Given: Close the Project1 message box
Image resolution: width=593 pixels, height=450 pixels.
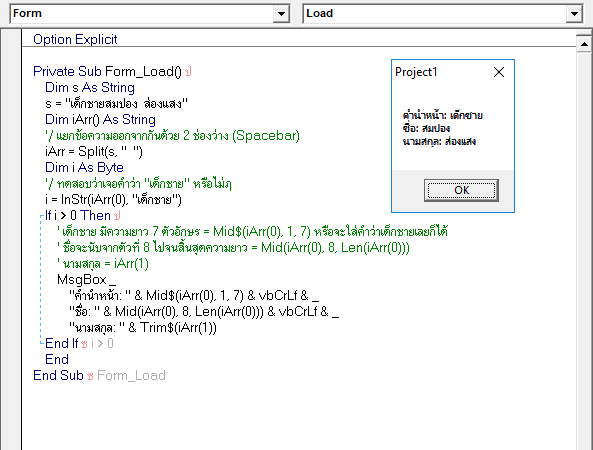Looking at the screenshot, I should point(499,72).
